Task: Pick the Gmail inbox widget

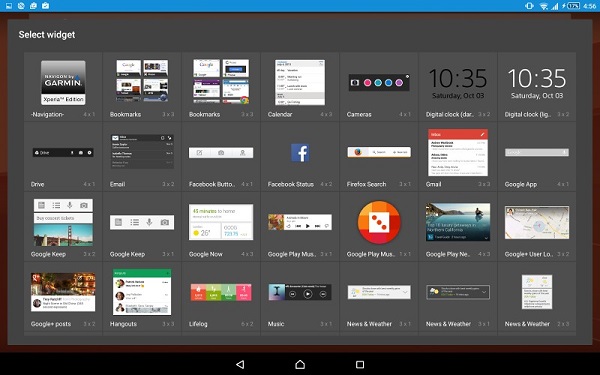Action: pos(458,153)
